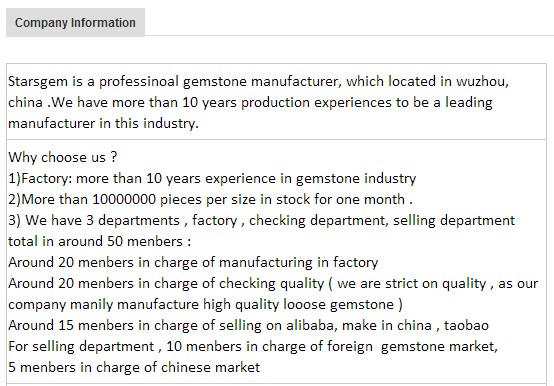Click the 'high quality looose gemstone' line
Image resolution: width=554 pixels, height=386 pixels.
pos(205,304)
